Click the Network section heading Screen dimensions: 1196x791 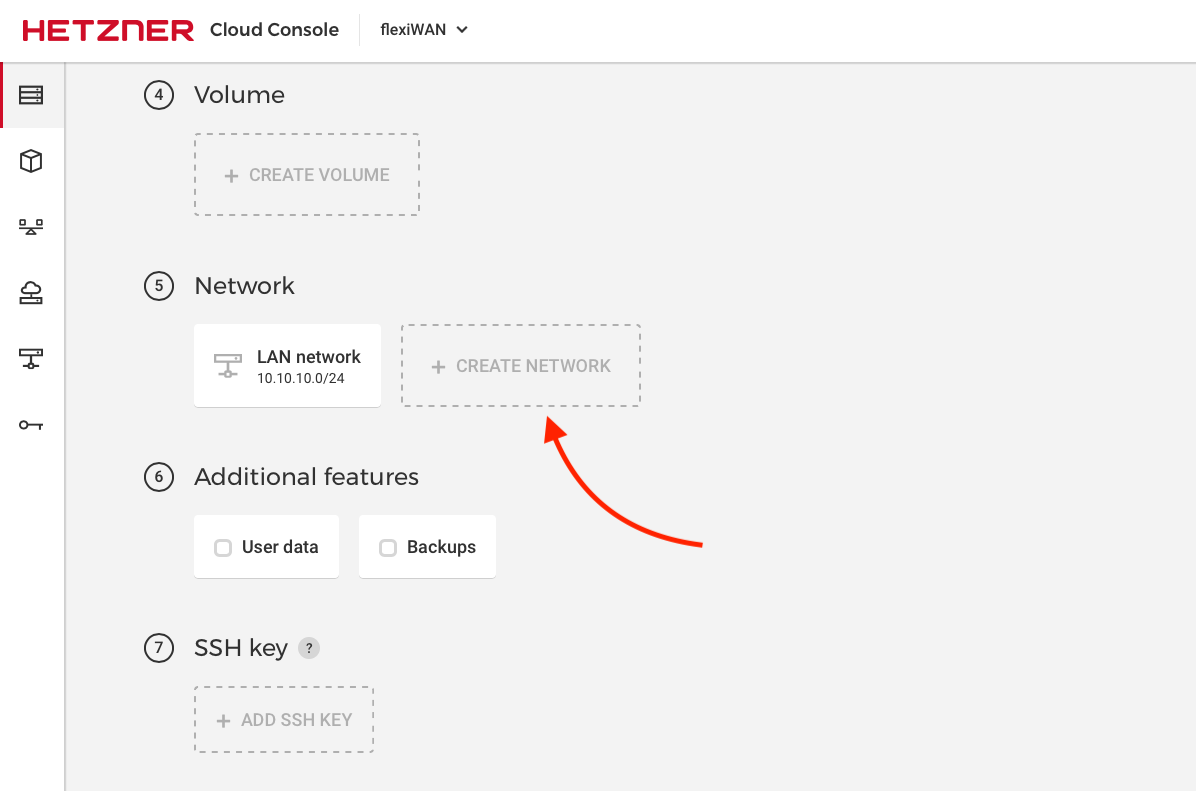(244, 286)
